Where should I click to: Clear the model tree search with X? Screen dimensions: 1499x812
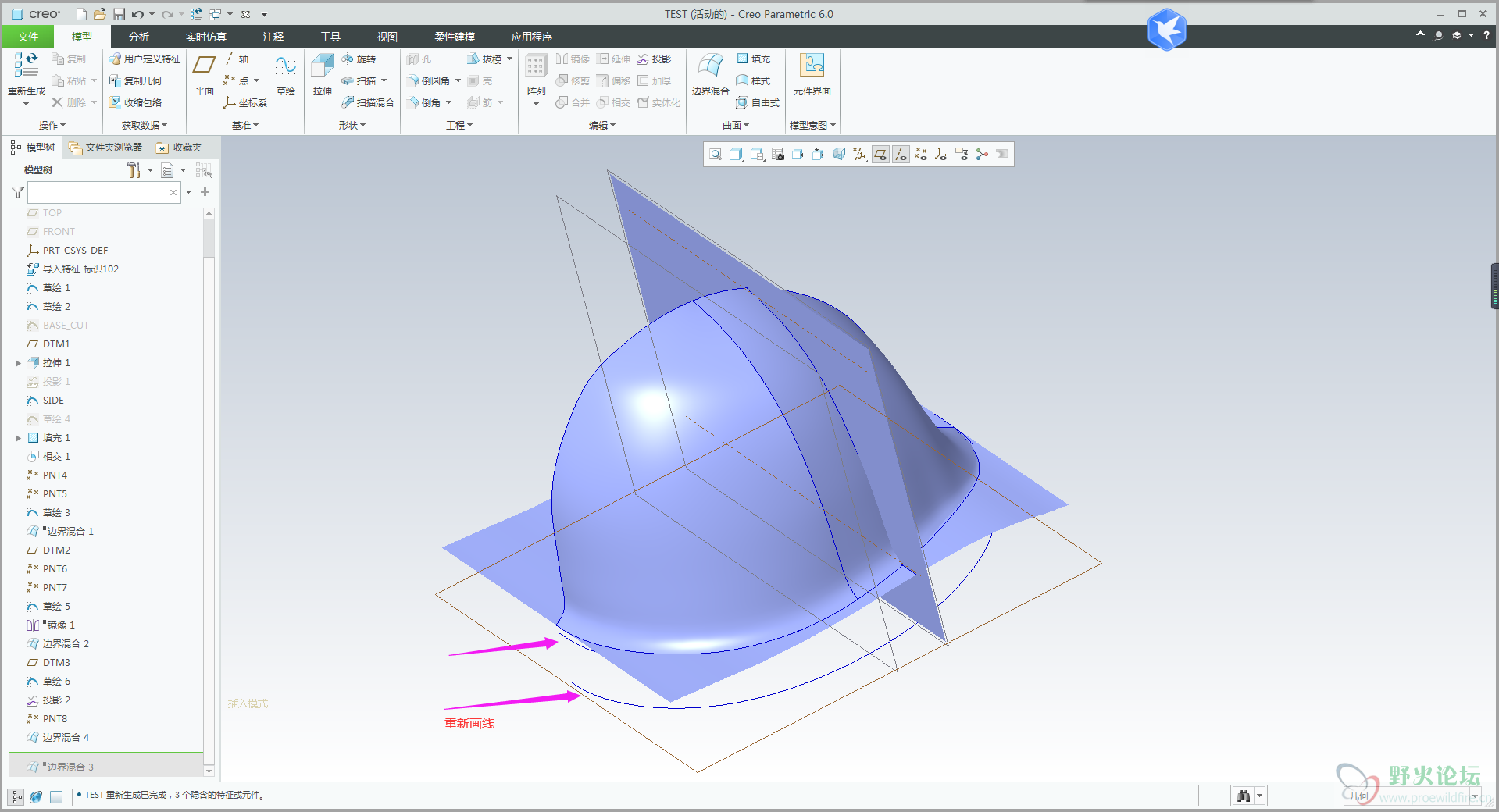coord(173,192)
